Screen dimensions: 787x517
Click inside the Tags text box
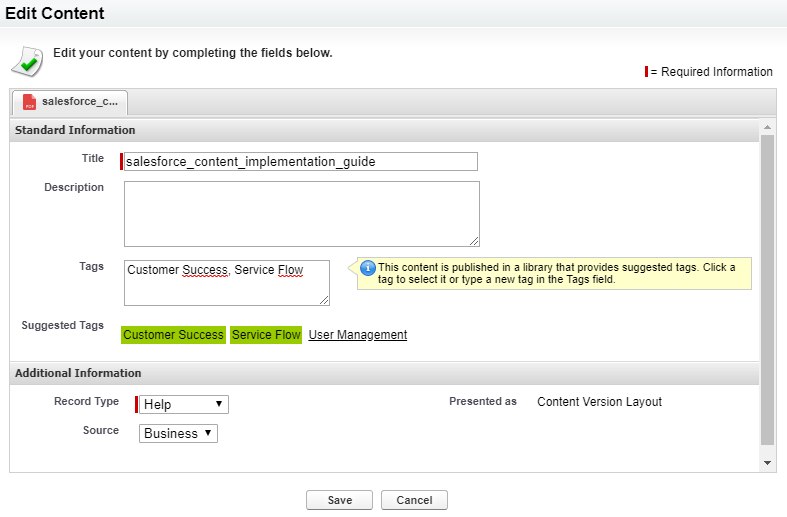(227, 283)
